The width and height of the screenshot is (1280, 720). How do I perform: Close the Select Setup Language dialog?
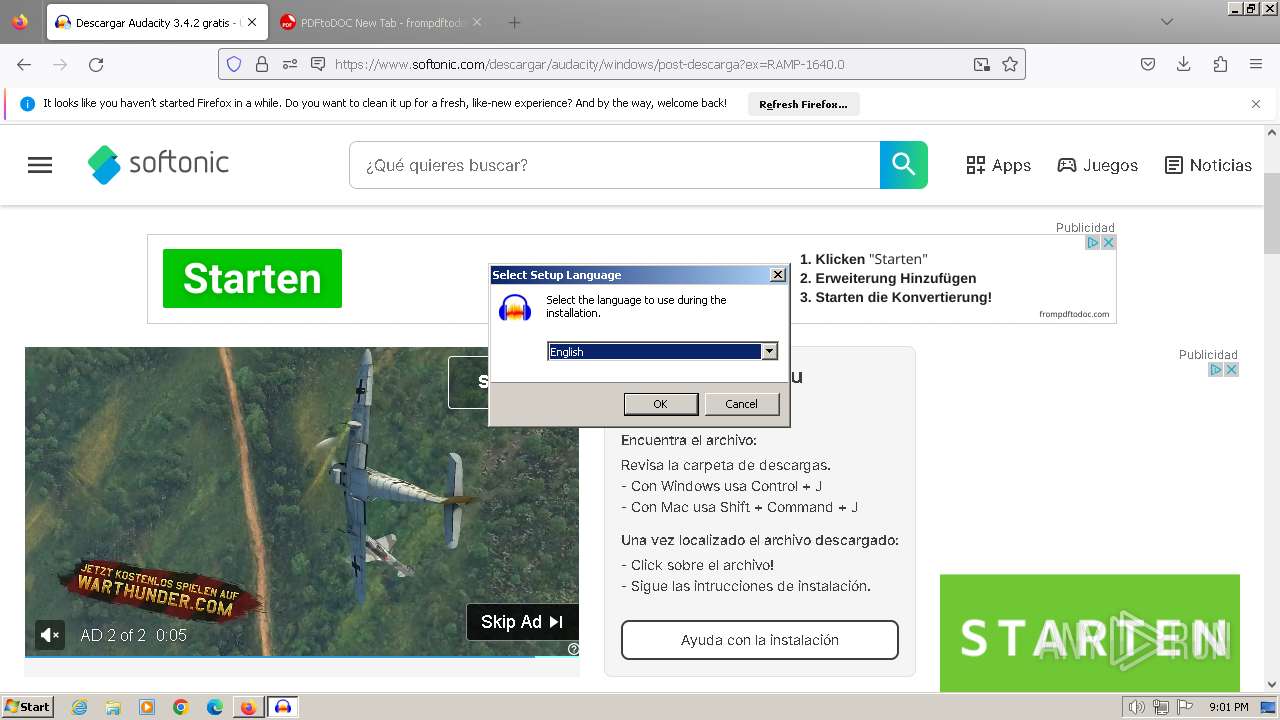click(x=778, y=275)
